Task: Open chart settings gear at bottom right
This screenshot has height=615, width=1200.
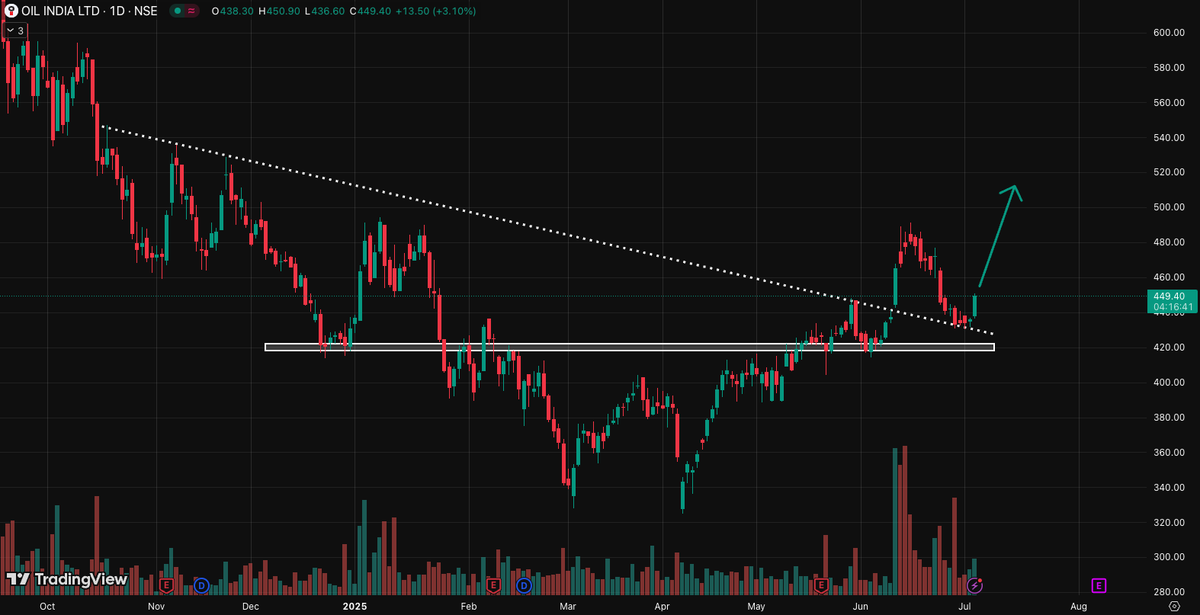Action: pyautogui.click(x=1172, y=606)
